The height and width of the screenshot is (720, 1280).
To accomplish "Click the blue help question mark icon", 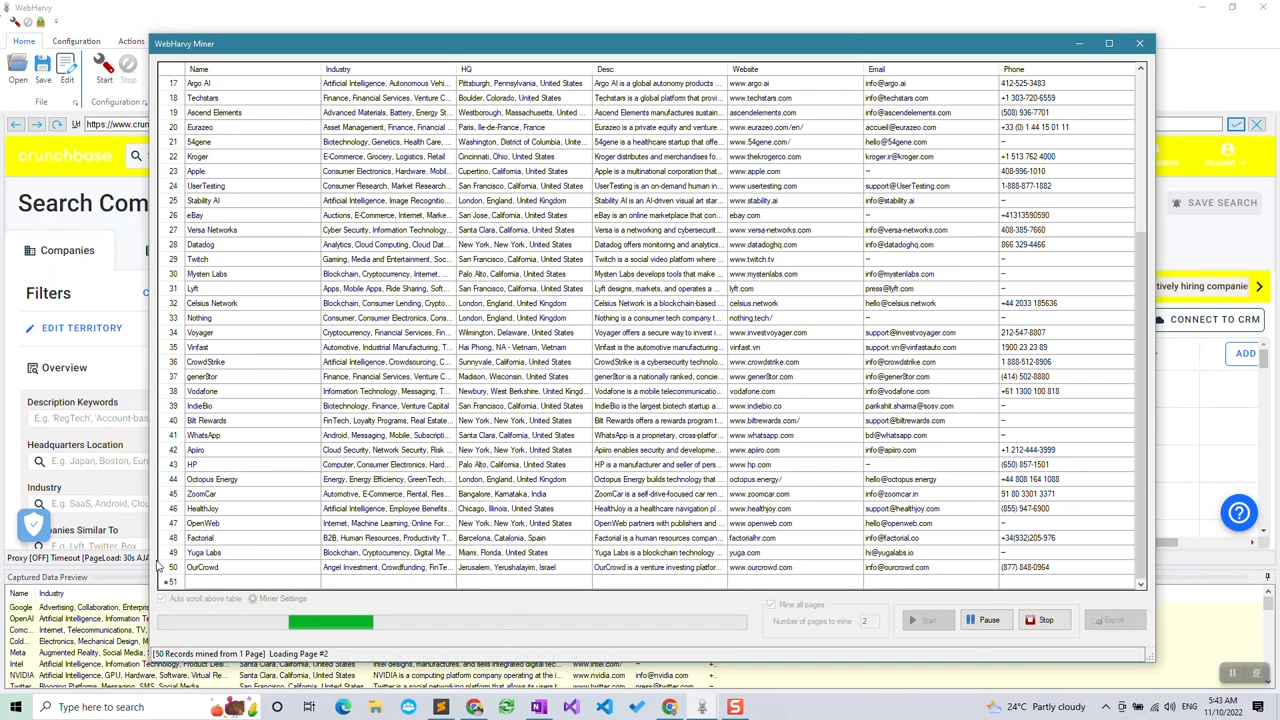I will [1238, 513].
